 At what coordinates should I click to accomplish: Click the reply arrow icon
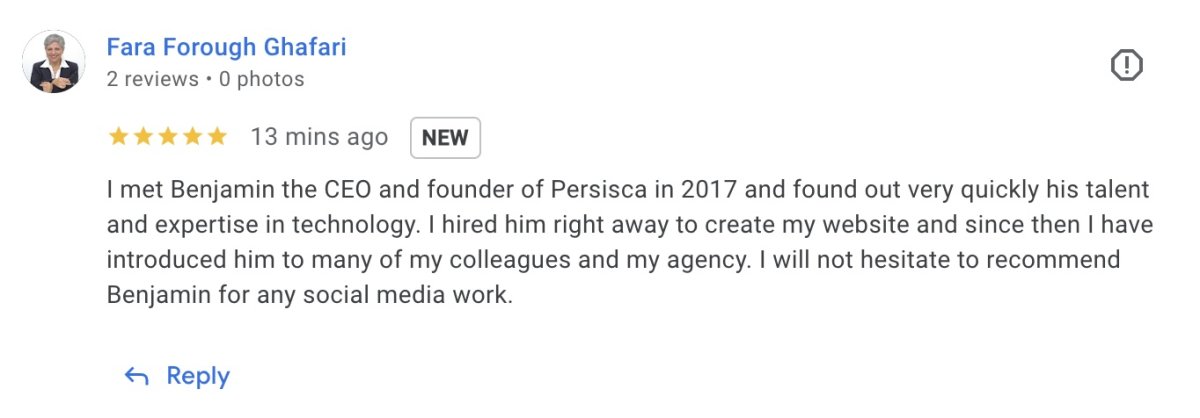(x=136, y=376)
